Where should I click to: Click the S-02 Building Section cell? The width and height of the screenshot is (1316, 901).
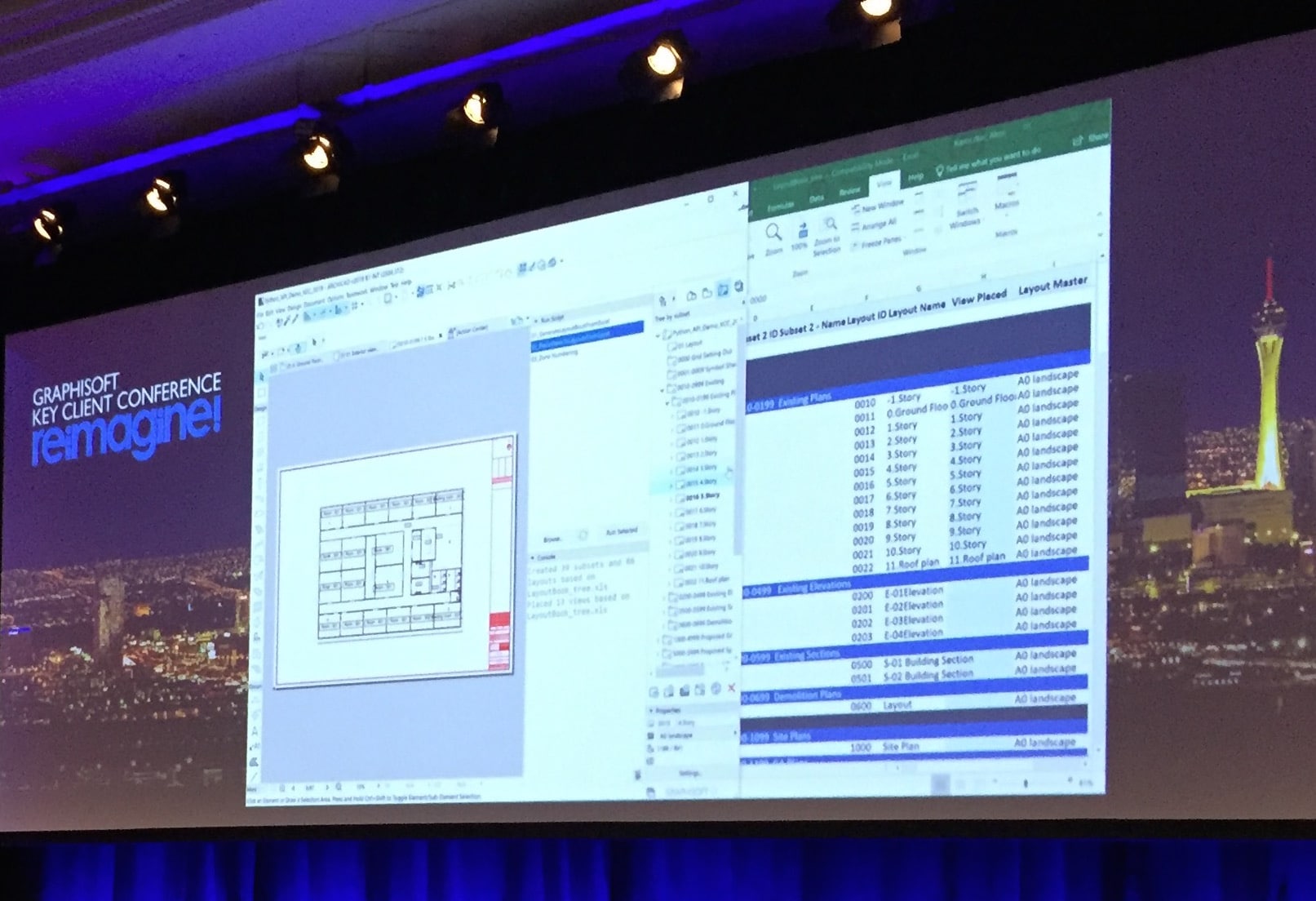pyautogui.click(x=928, y=676)
